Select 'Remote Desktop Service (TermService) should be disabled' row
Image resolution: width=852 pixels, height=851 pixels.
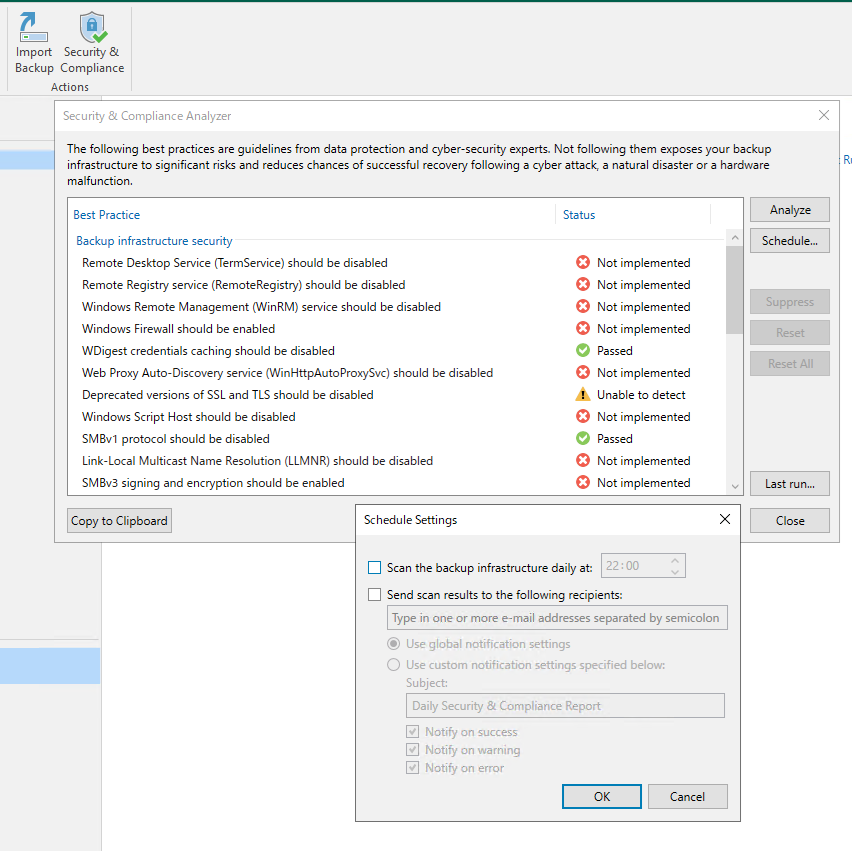tap(397, 262)
